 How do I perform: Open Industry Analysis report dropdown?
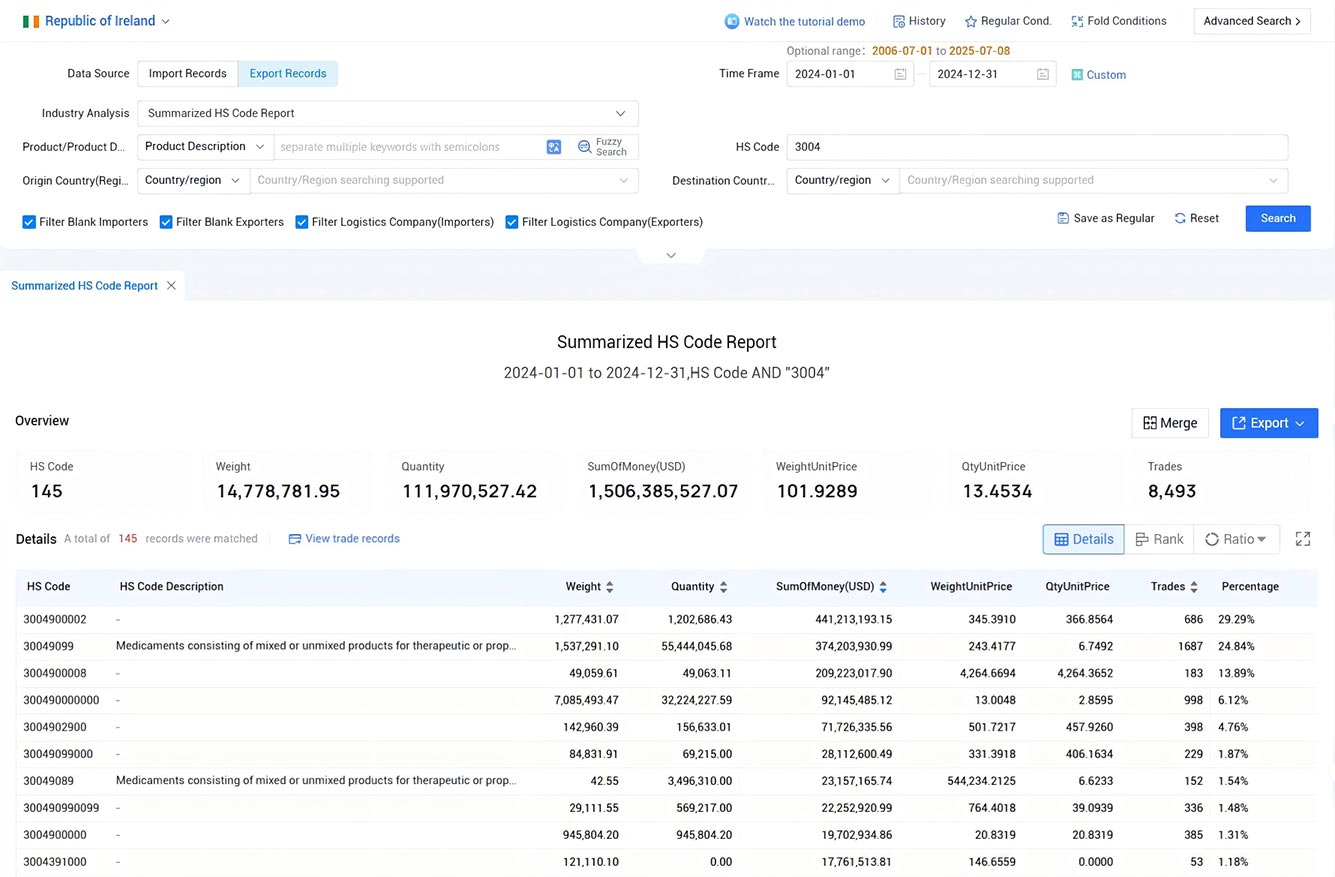(388, 113)
